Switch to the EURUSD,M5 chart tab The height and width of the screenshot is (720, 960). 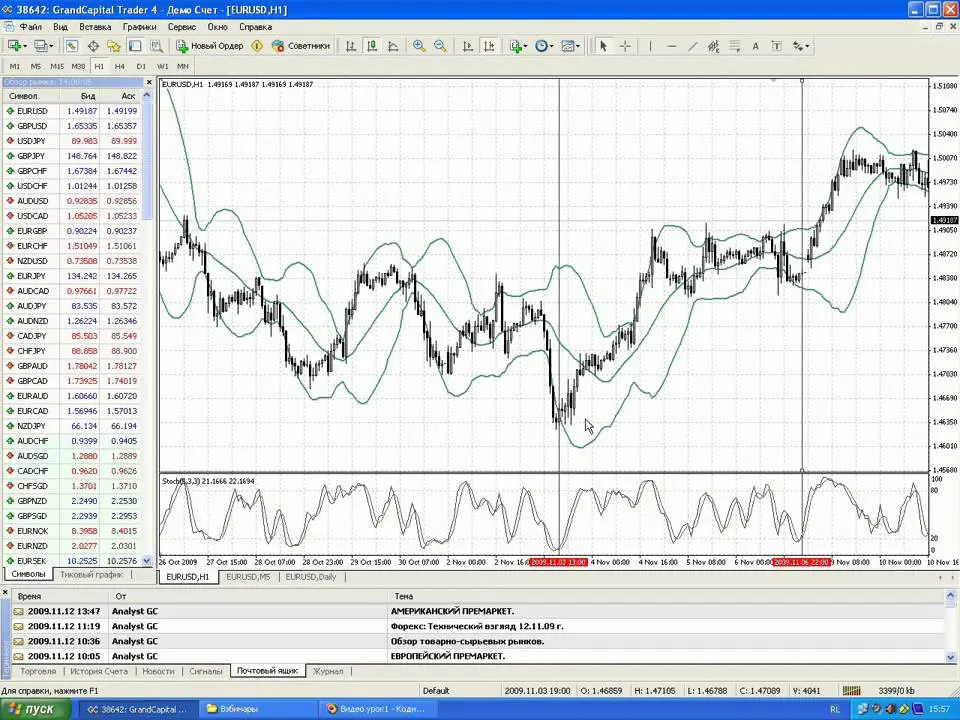248,577
